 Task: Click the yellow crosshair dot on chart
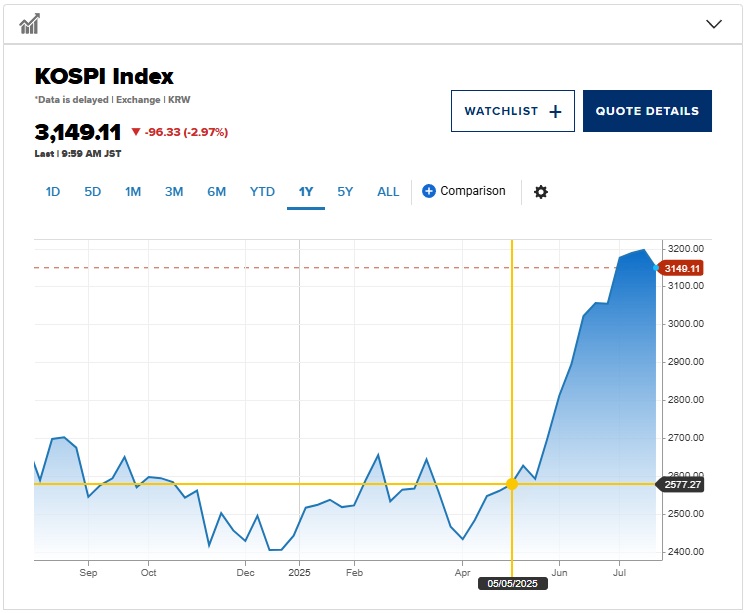(x=512, y=484)
